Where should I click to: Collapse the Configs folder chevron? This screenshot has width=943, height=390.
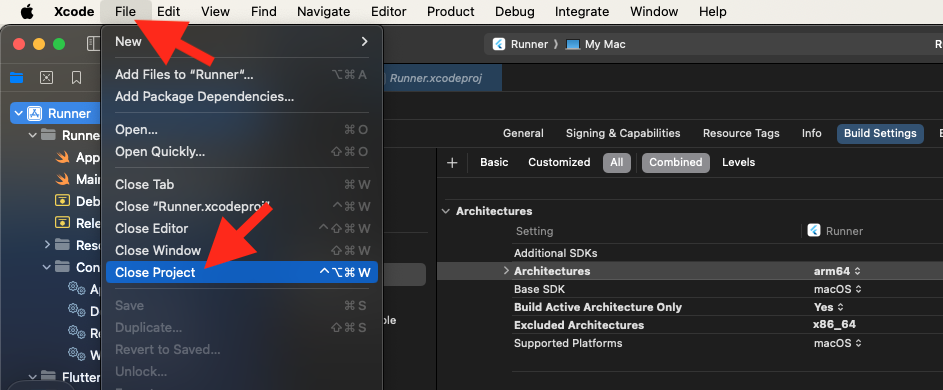(48, 267)
